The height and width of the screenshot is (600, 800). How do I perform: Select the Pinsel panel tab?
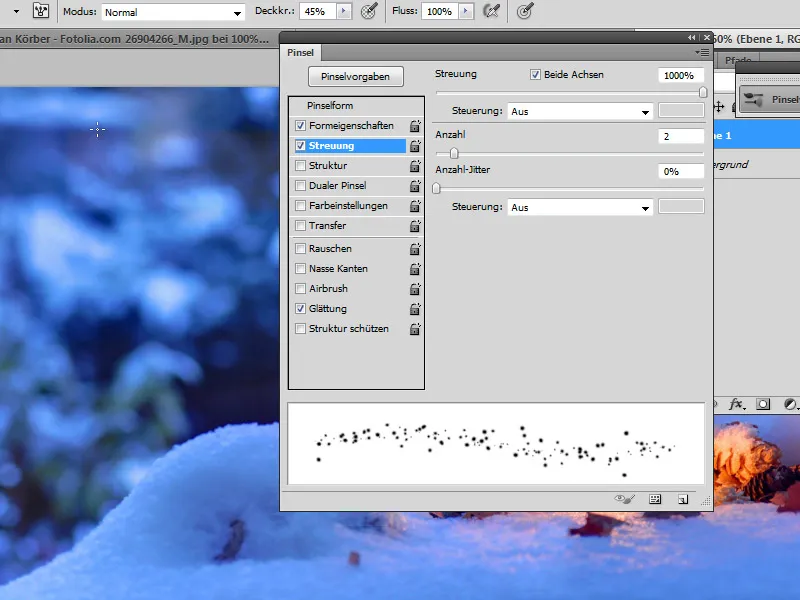click(x=301, y=53)
